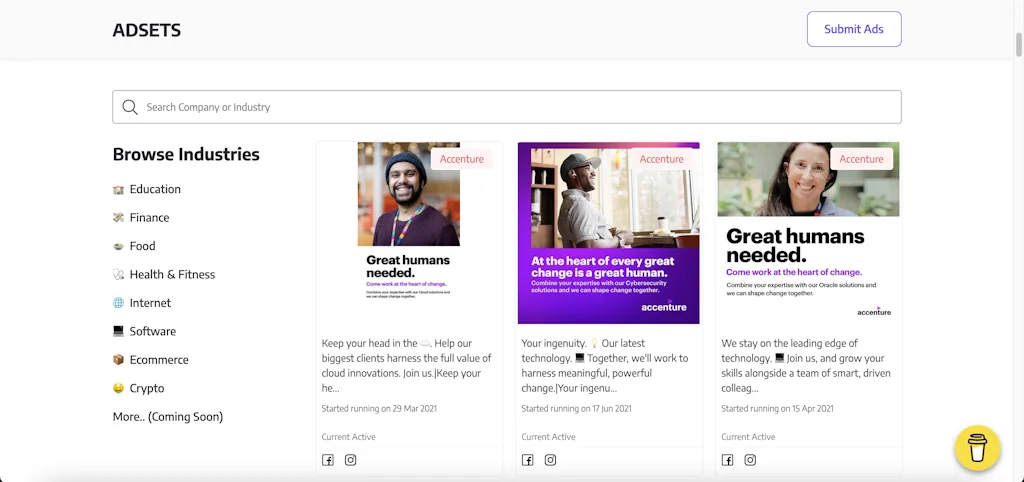Click 'Started running on 15 Apr 2021'
The height and width of the screenshot is (482, 1024).
pyautogui.click(x=777, y=409)
